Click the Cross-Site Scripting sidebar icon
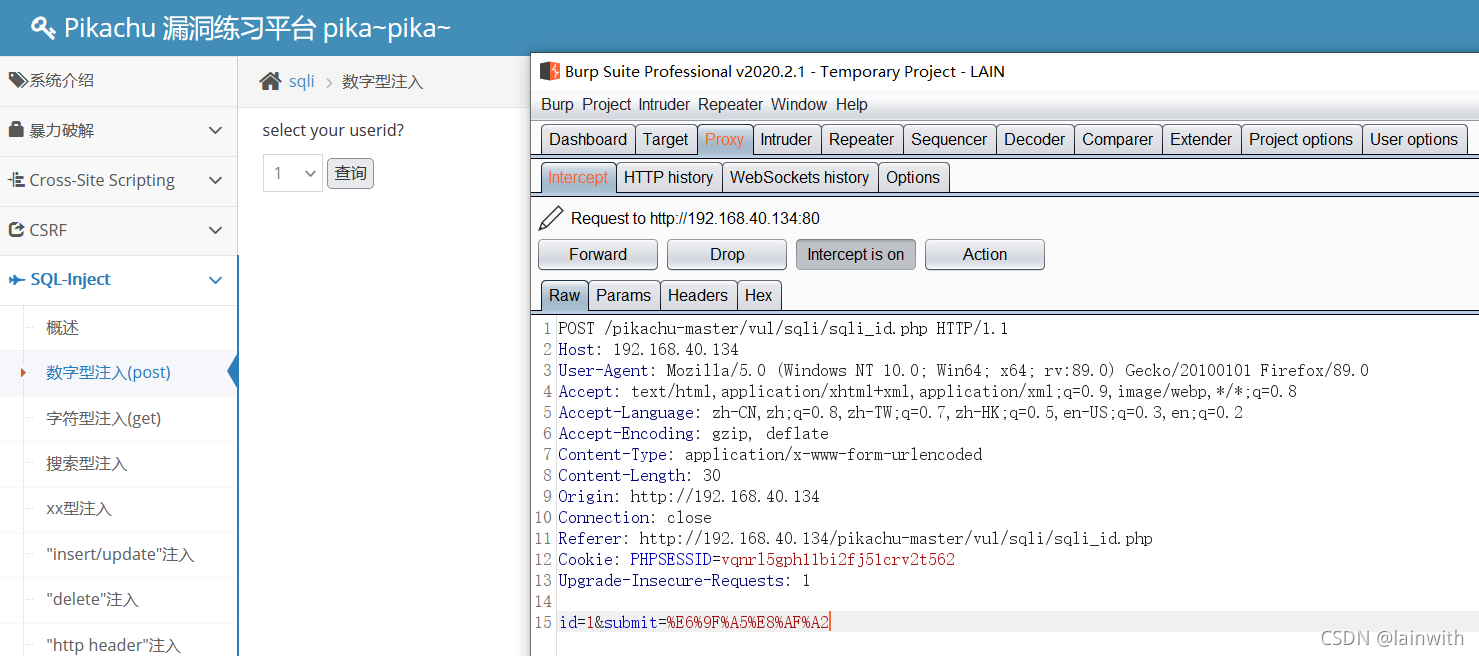 (x=17, y=180)
